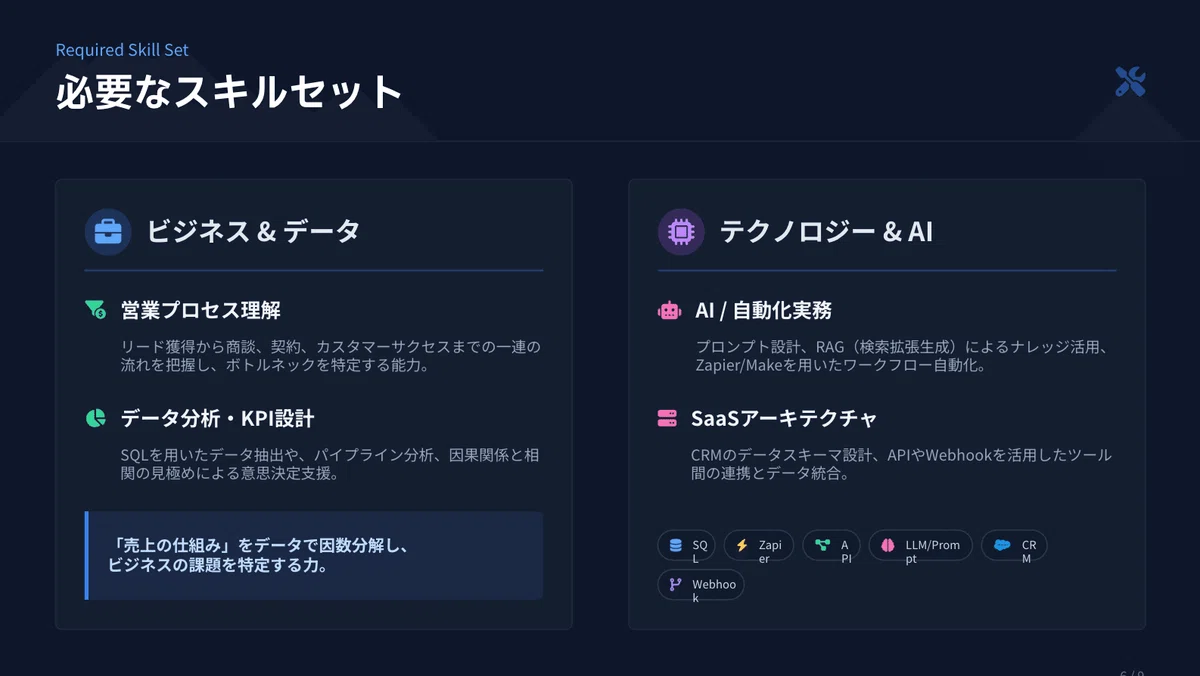The width and height of the screenshot is (1200, 676).
Task: Click the pink robot icon by AI / 自動化実務
Action: click(670, 310)
